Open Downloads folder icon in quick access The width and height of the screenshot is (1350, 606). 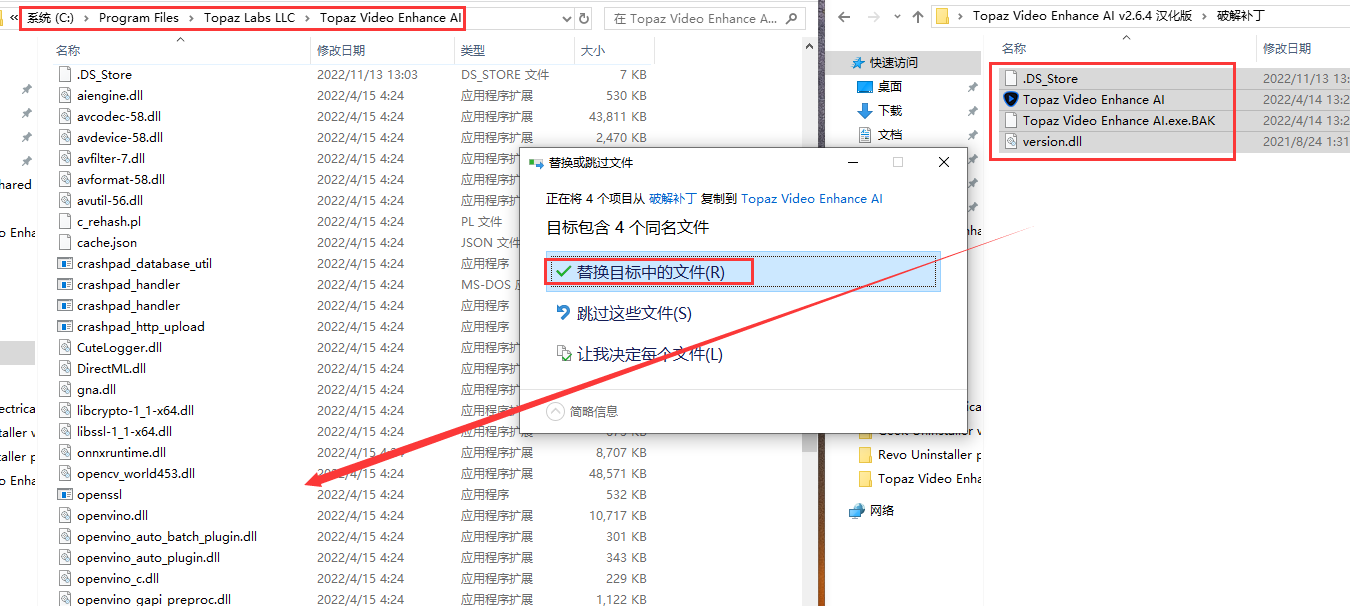(866, 110)
